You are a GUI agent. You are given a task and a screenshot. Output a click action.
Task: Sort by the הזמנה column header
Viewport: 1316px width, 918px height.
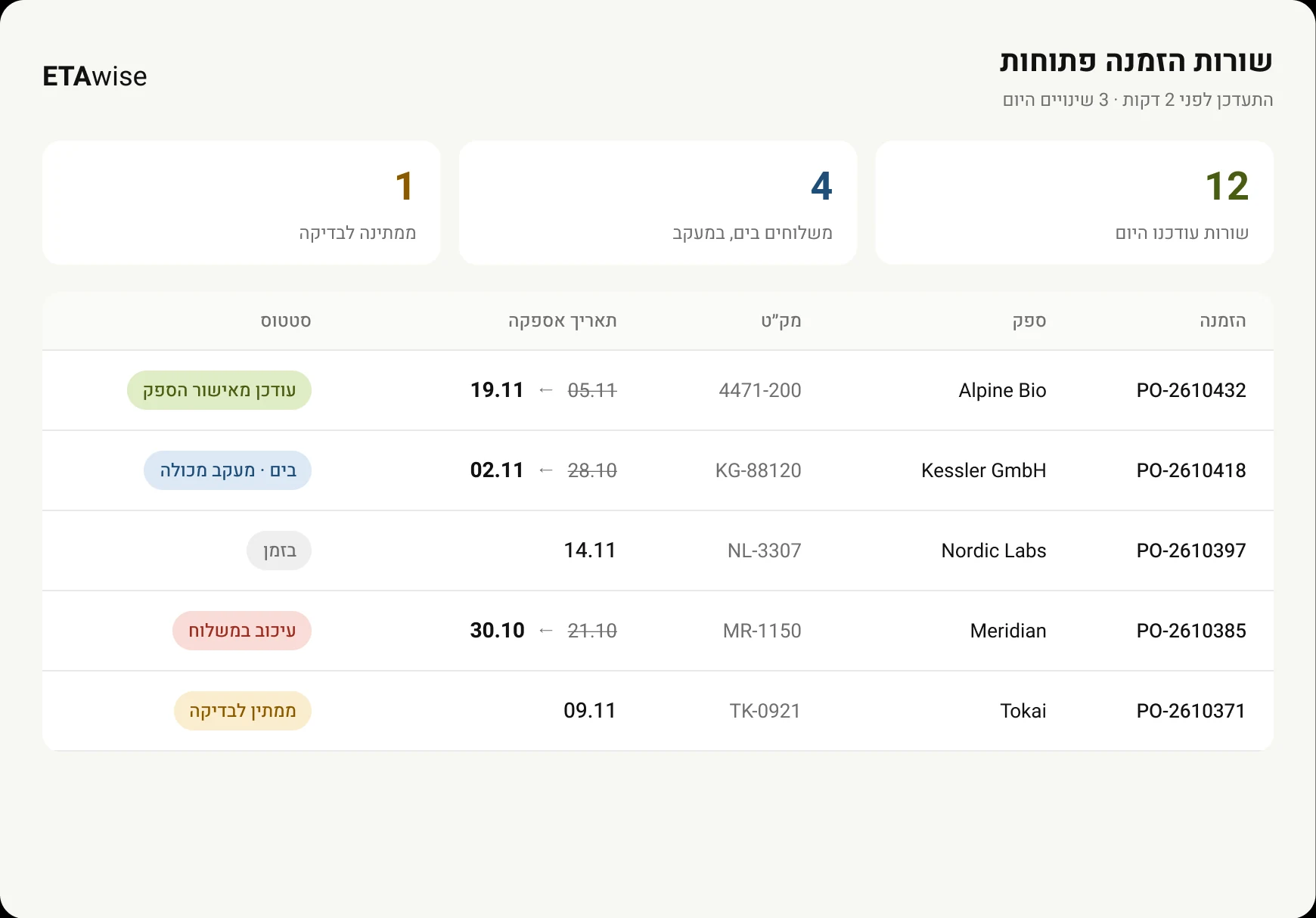[1222, 321]
